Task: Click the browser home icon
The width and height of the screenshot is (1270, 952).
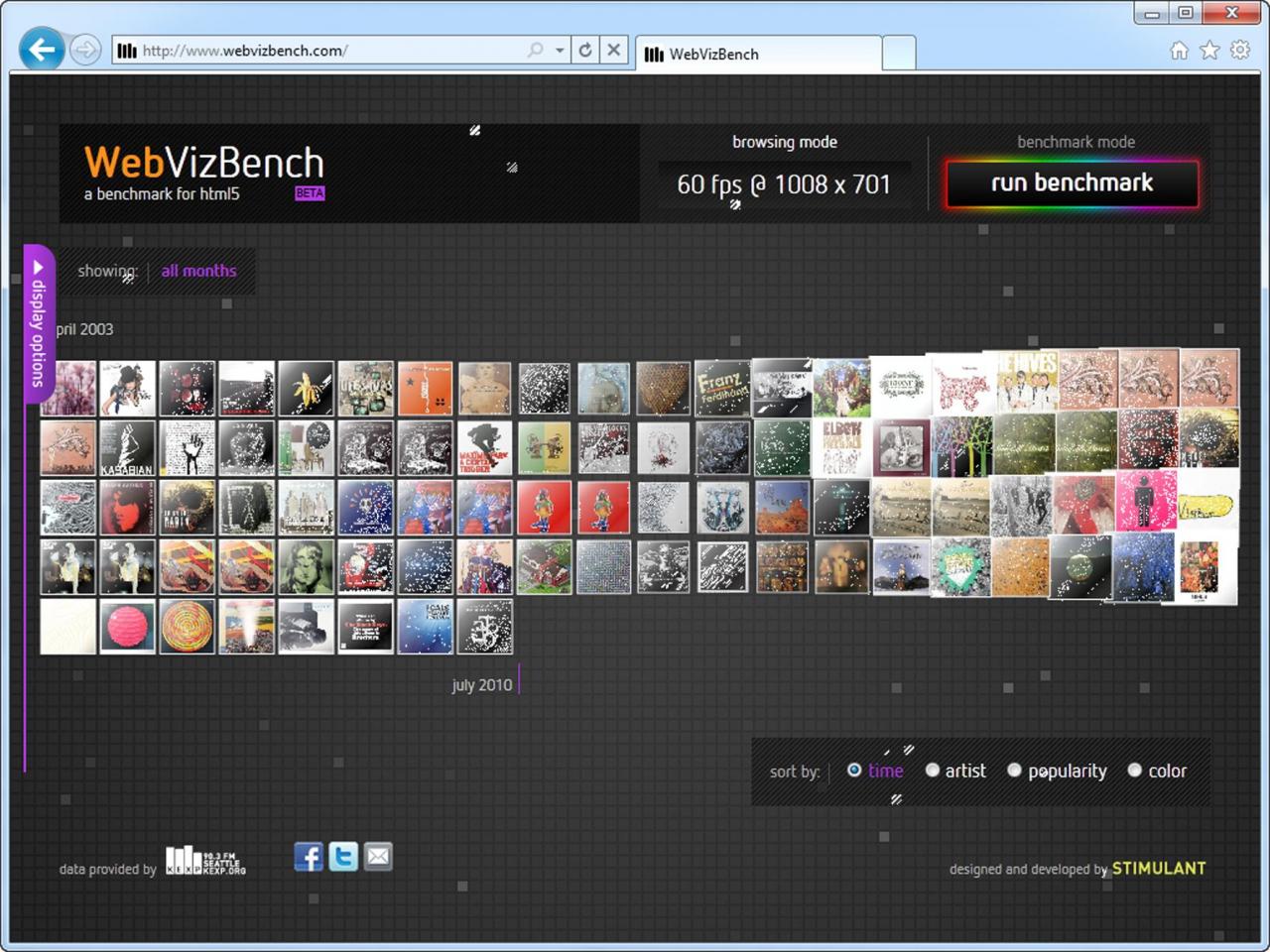Action: (x=1179, y=51)
